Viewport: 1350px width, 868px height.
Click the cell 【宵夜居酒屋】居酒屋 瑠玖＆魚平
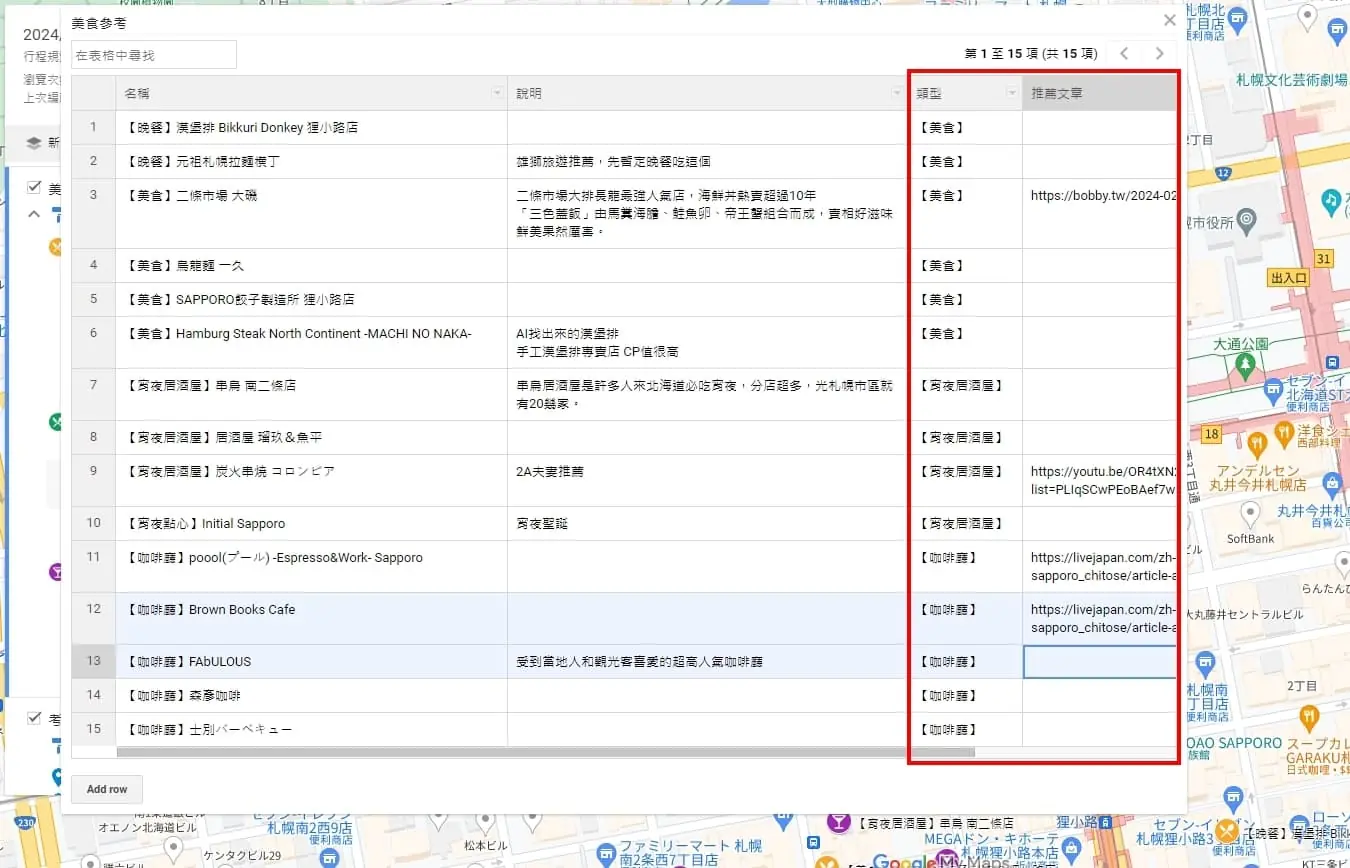pyautogui.click(x=312, y=437)
